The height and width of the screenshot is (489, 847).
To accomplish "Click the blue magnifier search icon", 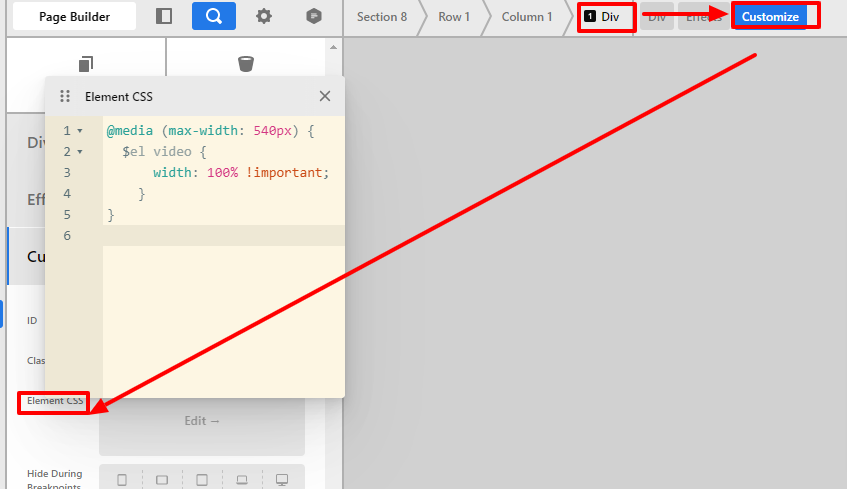I will pyautogui.click(x=214, y=16).
